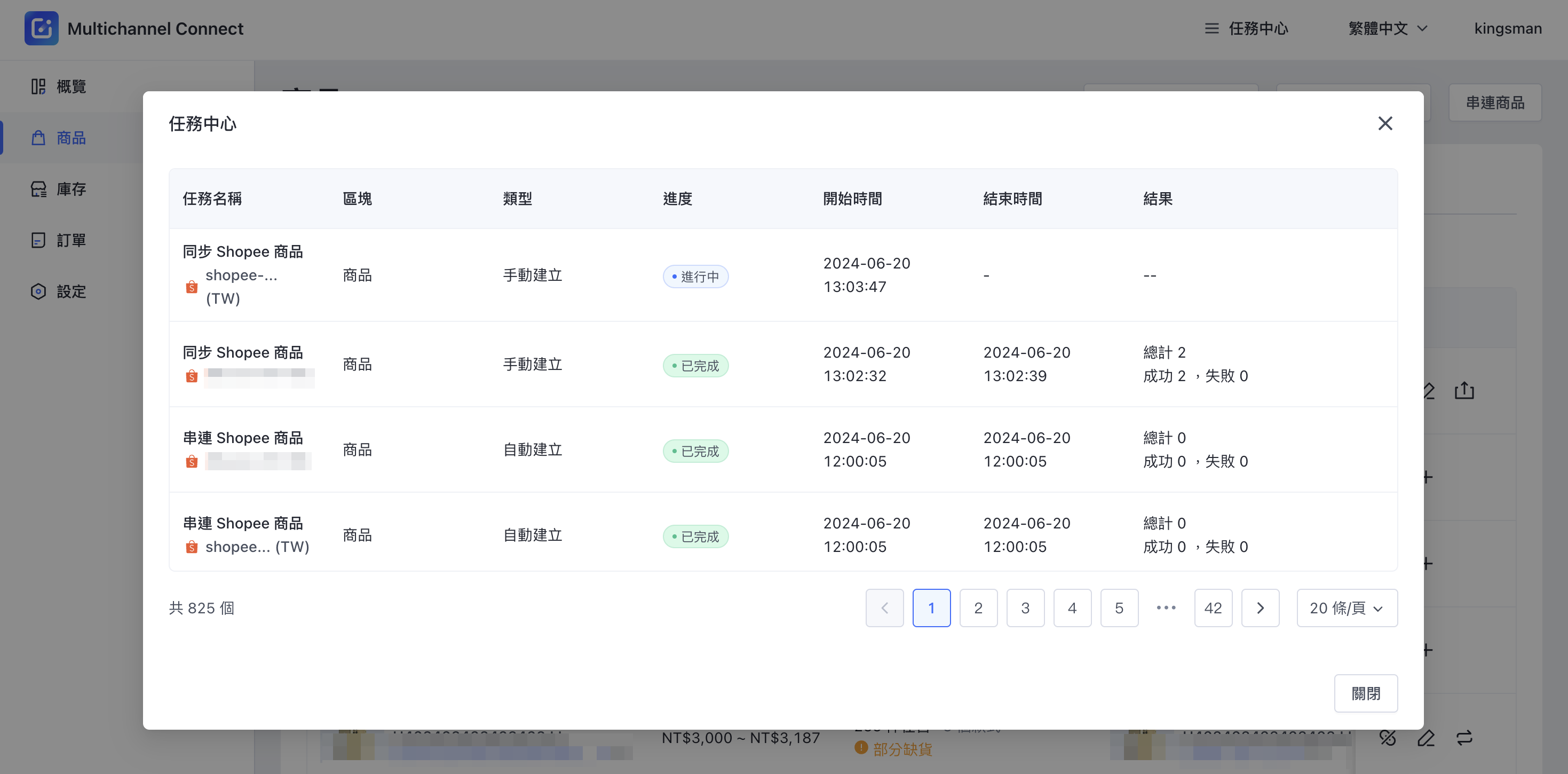The width and height of the screenshot is (1568, 774).
Task: Select pagination page 2
Action: (978, 607)
